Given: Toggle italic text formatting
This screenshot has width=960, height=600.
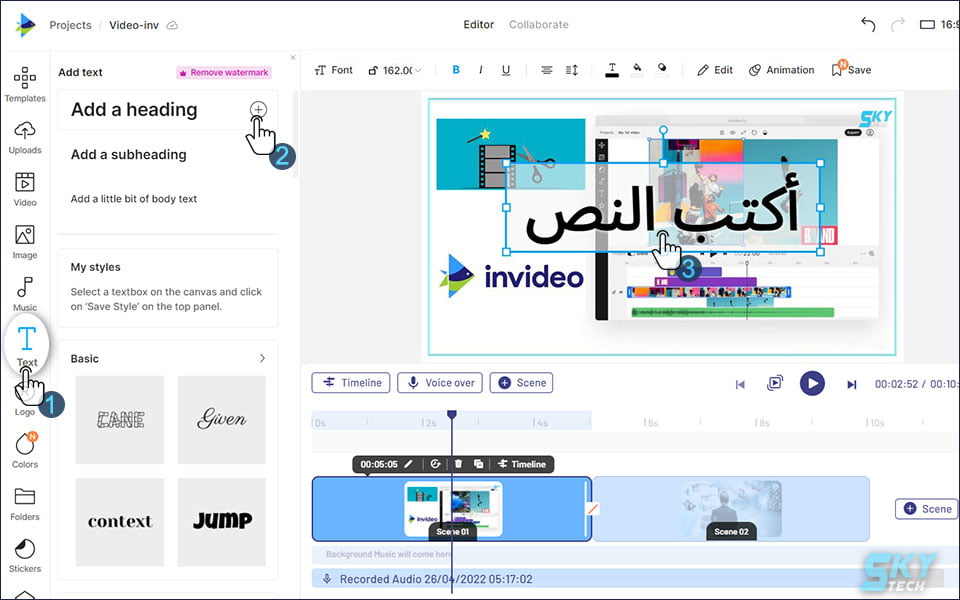Looking at the screenshot, I should tap(481, 70).
